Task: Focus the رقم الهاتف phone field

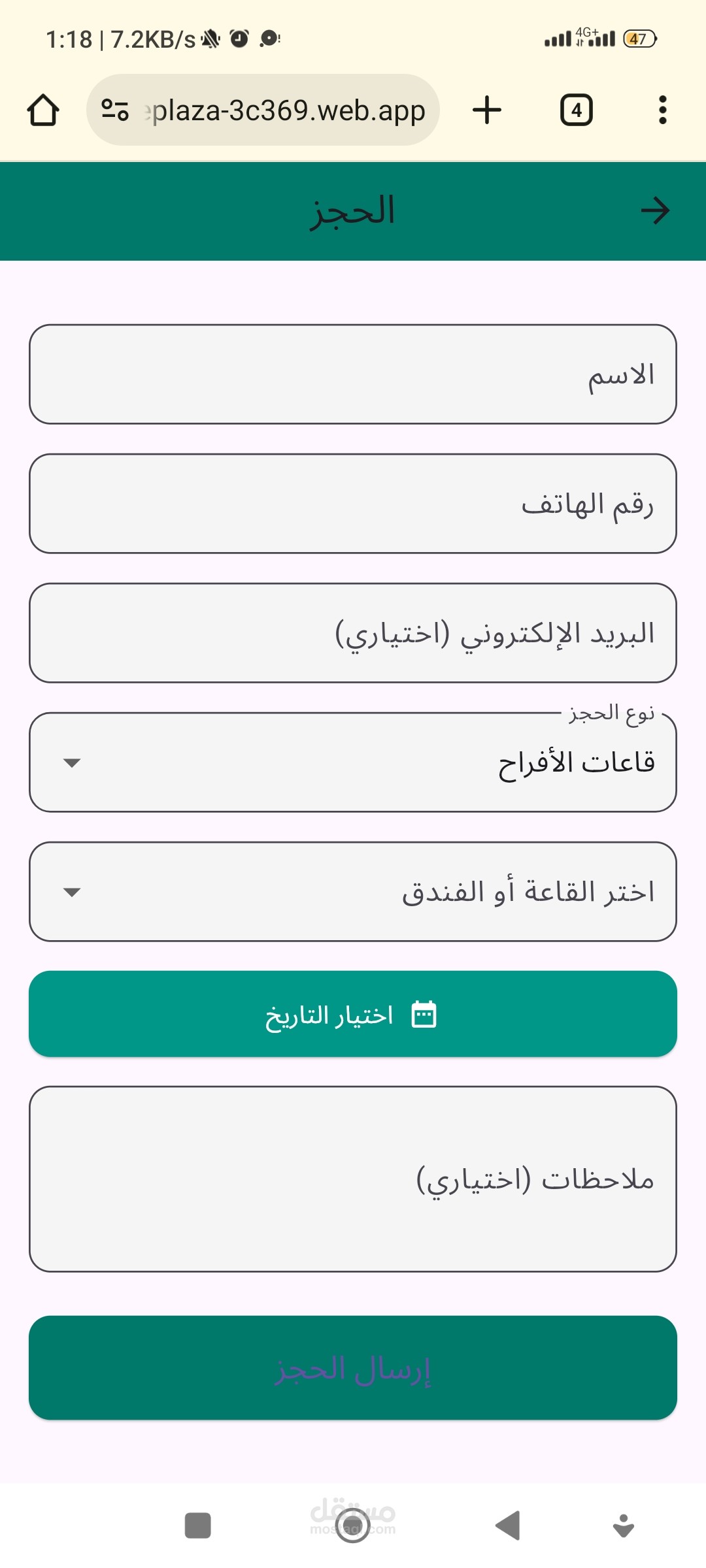Action: click(x=353, y=504)
